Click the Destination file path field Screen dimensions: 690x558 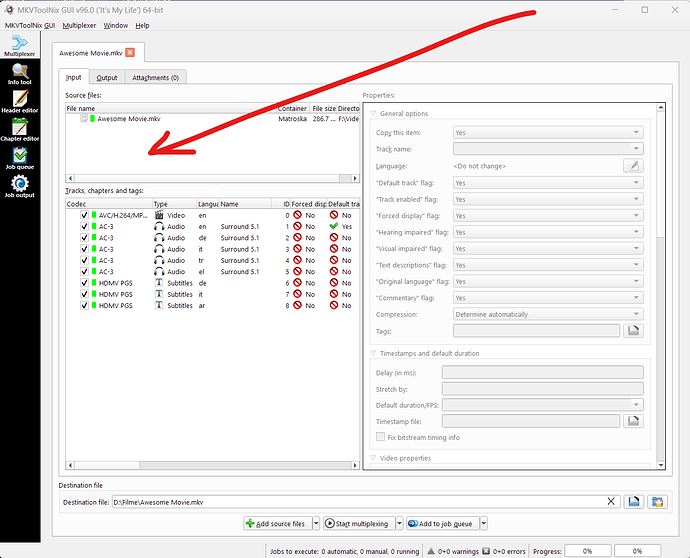click(x=366, y=502)
